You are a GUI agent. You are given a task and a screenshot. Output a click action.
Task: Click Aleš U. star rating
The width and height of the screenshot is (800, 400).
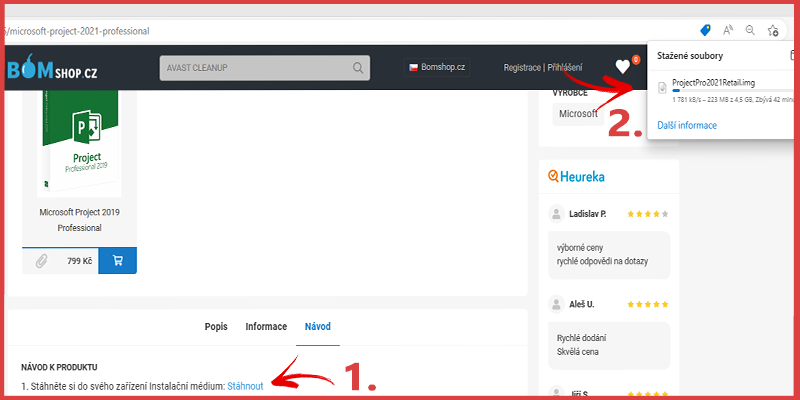[x=647, y=305]
